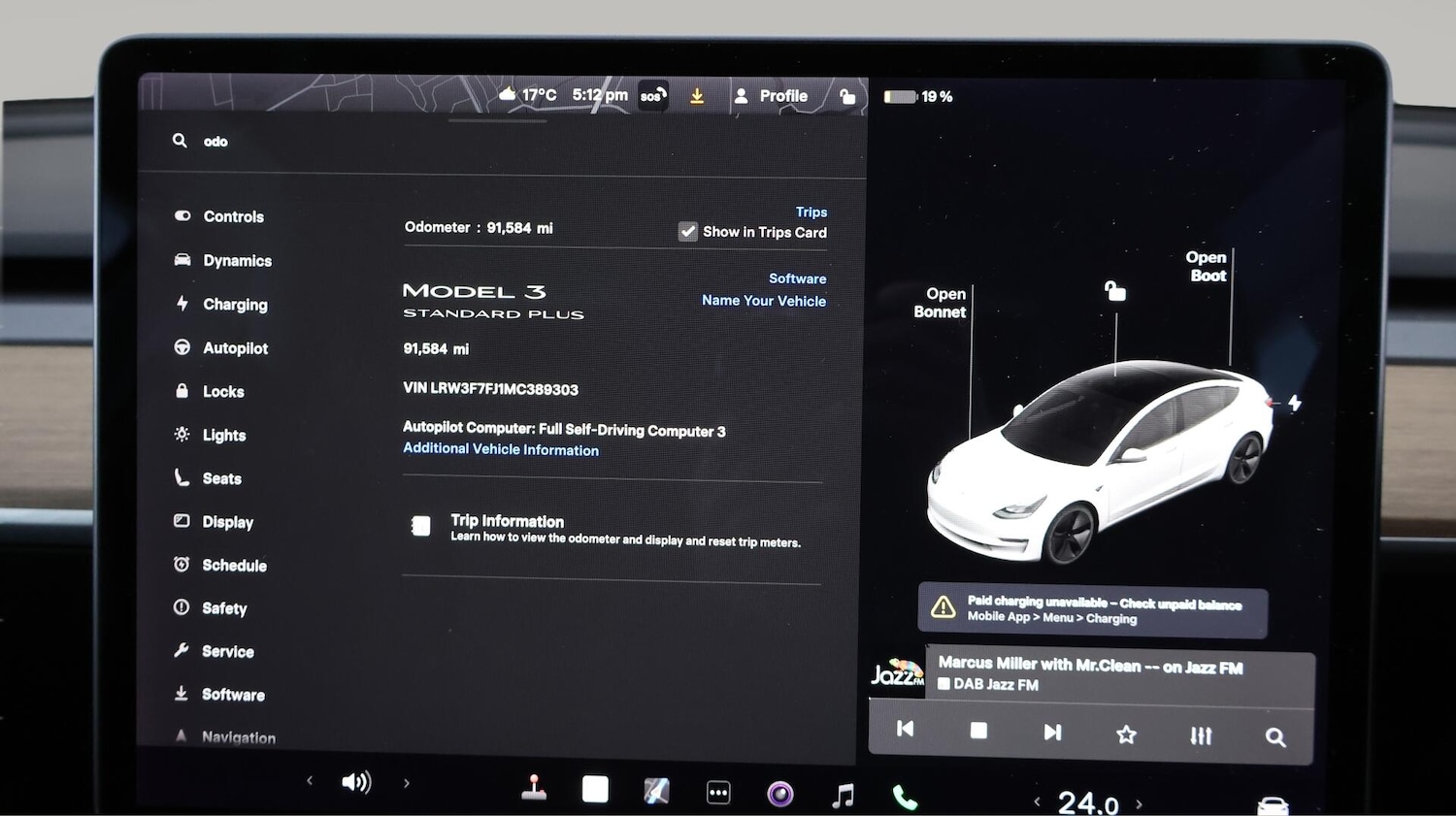Launch Arcade via the joystick icon

[533, 790]
